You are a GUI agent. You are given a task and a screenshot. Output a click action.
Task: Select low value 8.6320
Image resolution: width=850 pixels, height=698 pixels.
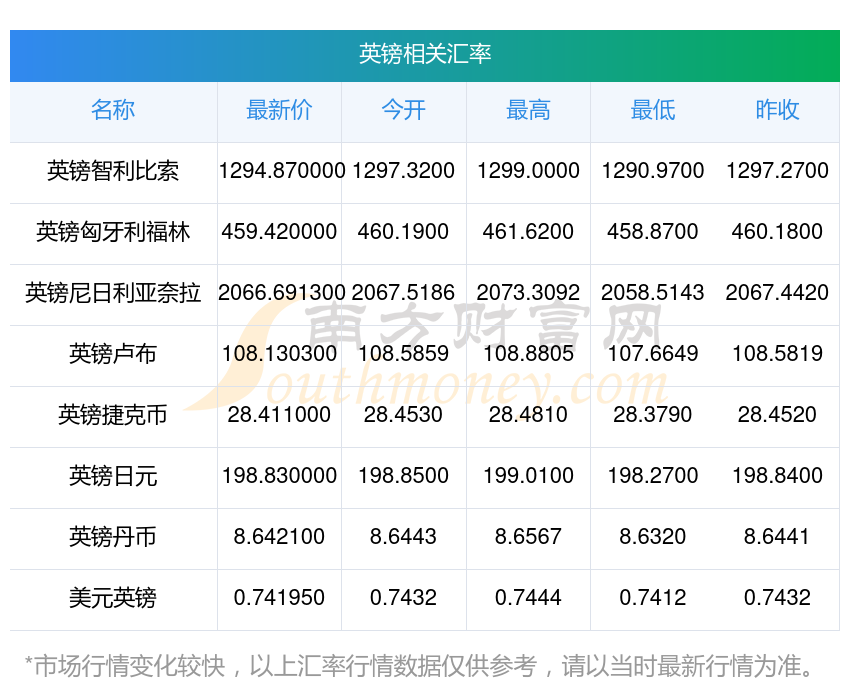tap(653, 537)
